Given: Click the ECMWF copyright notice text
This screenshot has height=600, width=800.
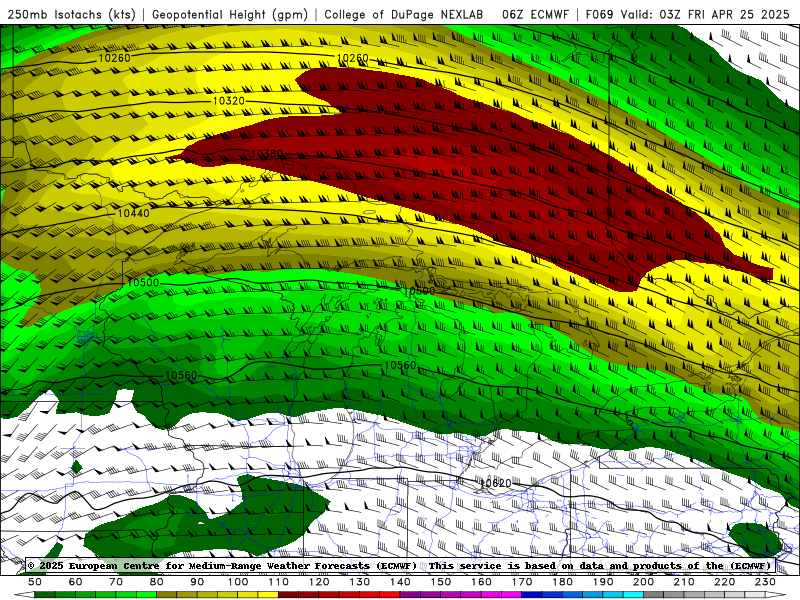Looking at the screenshot, I should pyautogui.click(x=399, y=565).
